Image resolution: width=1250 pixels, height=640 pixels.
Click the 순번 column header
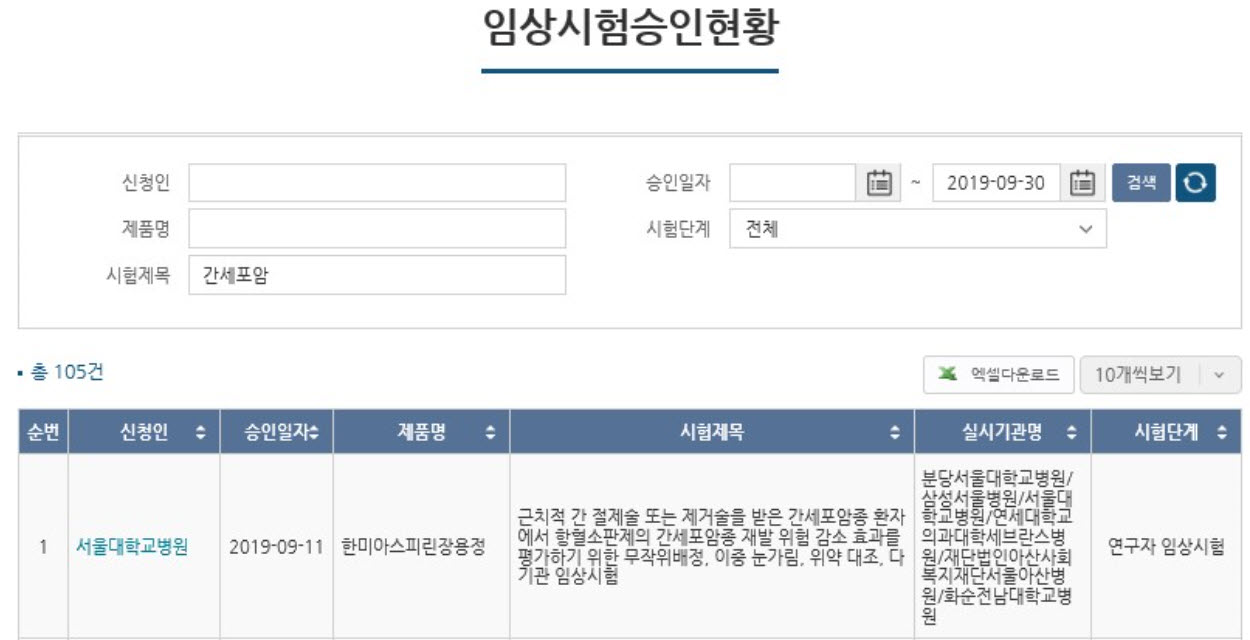tap(43, 433)
